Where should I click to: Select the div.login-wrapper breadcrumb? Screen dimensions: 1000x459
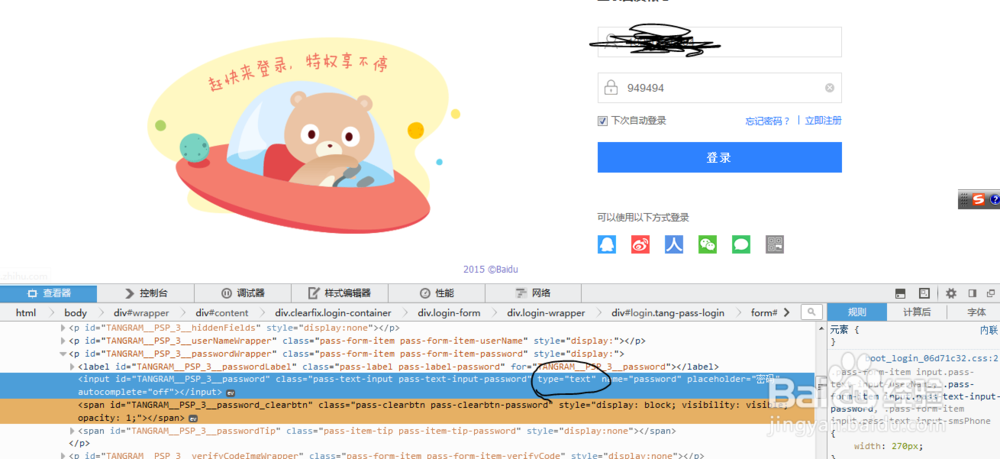(x=546, y=312)
